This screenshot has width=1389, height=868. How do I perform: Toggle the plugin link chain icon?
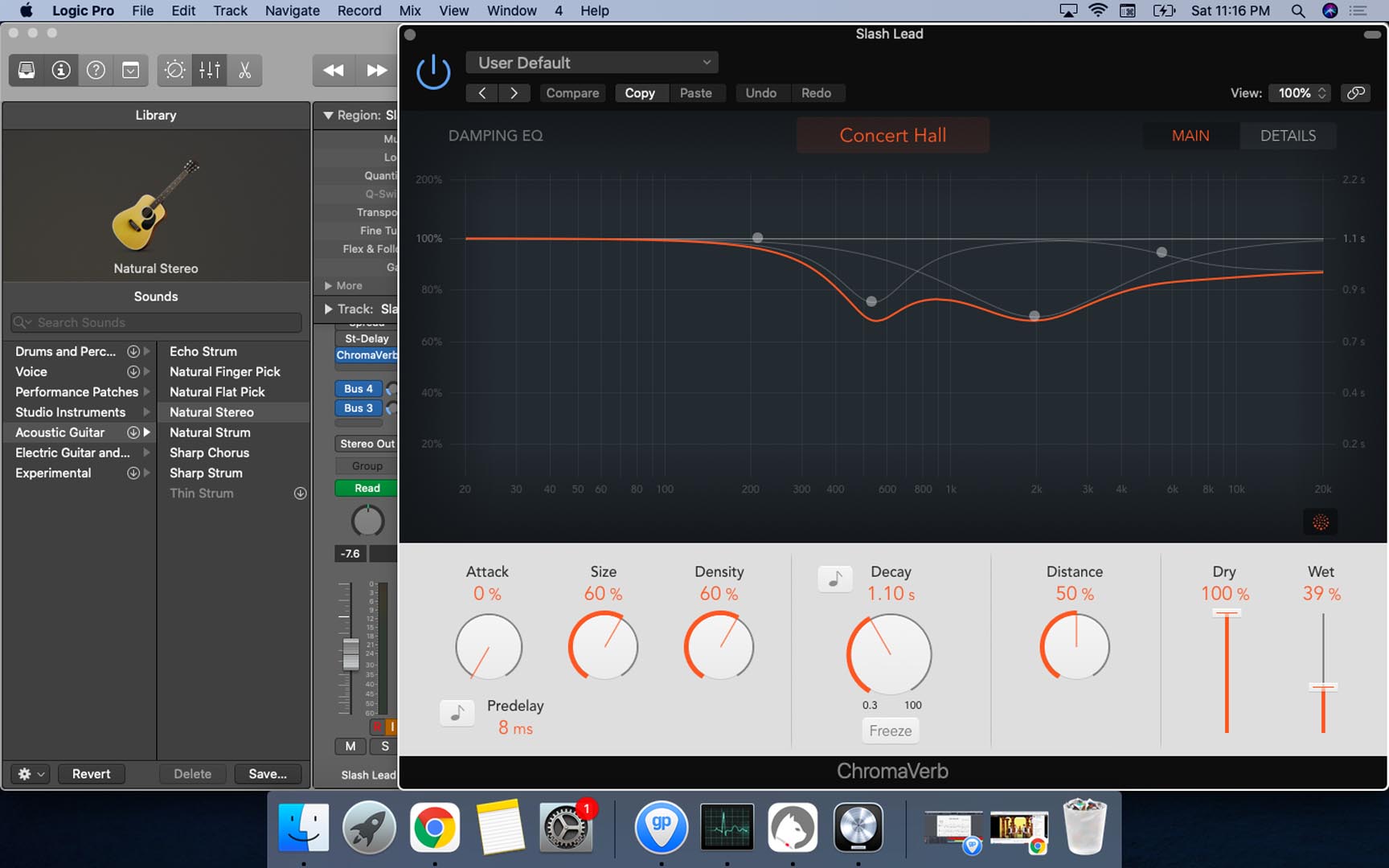point(1356,93)
